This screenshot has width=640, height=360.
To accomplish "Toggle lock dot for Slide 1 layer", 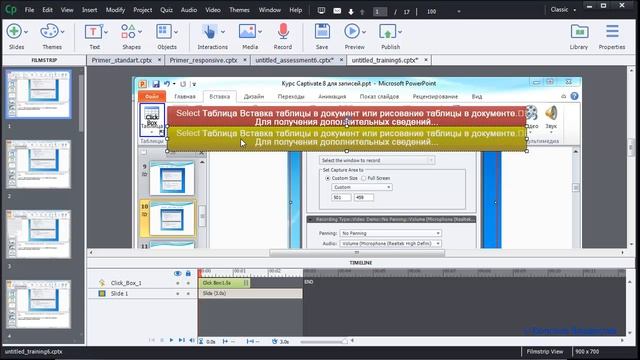I will click(188, 293).
